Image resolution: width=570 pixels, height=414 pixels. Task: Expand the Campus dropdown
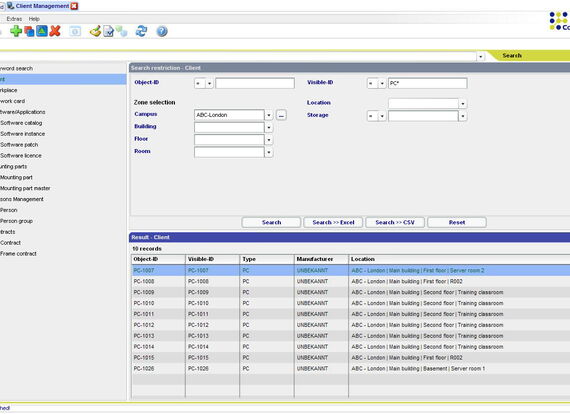pos(269,115)
